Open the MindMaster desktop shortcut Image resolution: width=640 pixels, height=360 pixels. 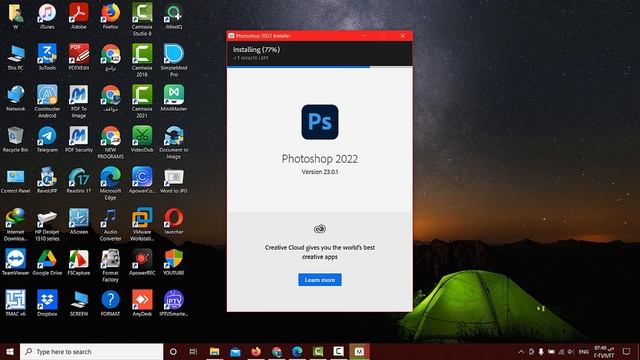click(x=173, y=99)
